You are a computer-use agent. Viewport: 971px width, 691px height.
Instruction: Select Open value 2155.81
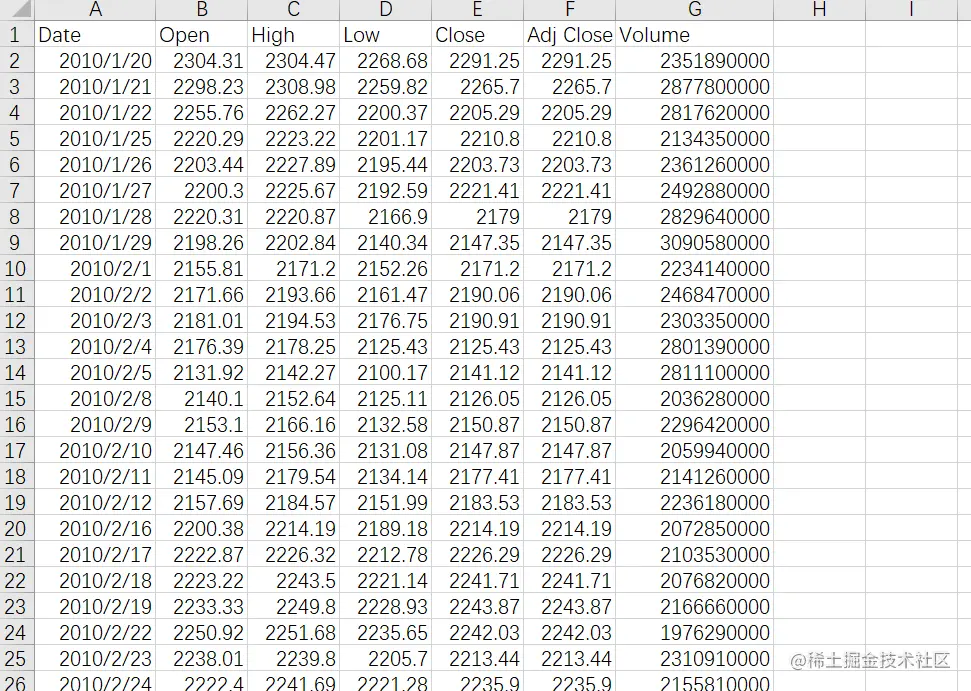tap(202, 269)
